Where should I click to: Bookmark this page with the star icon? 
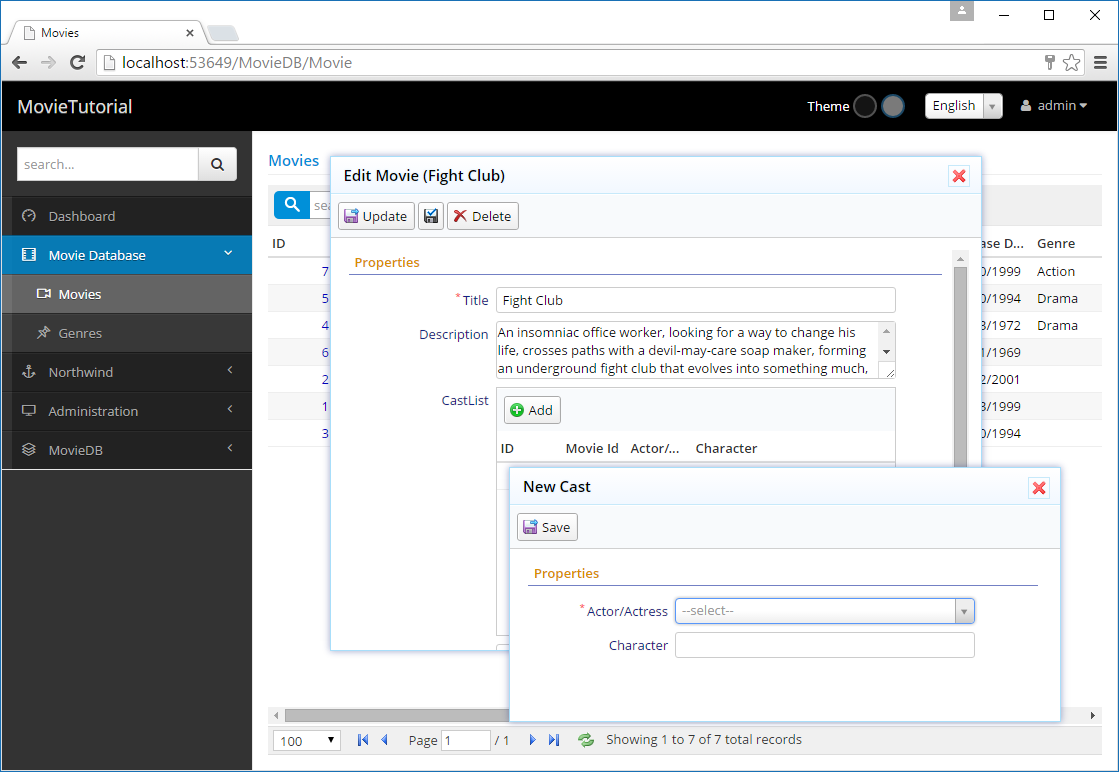point(1071,63)
